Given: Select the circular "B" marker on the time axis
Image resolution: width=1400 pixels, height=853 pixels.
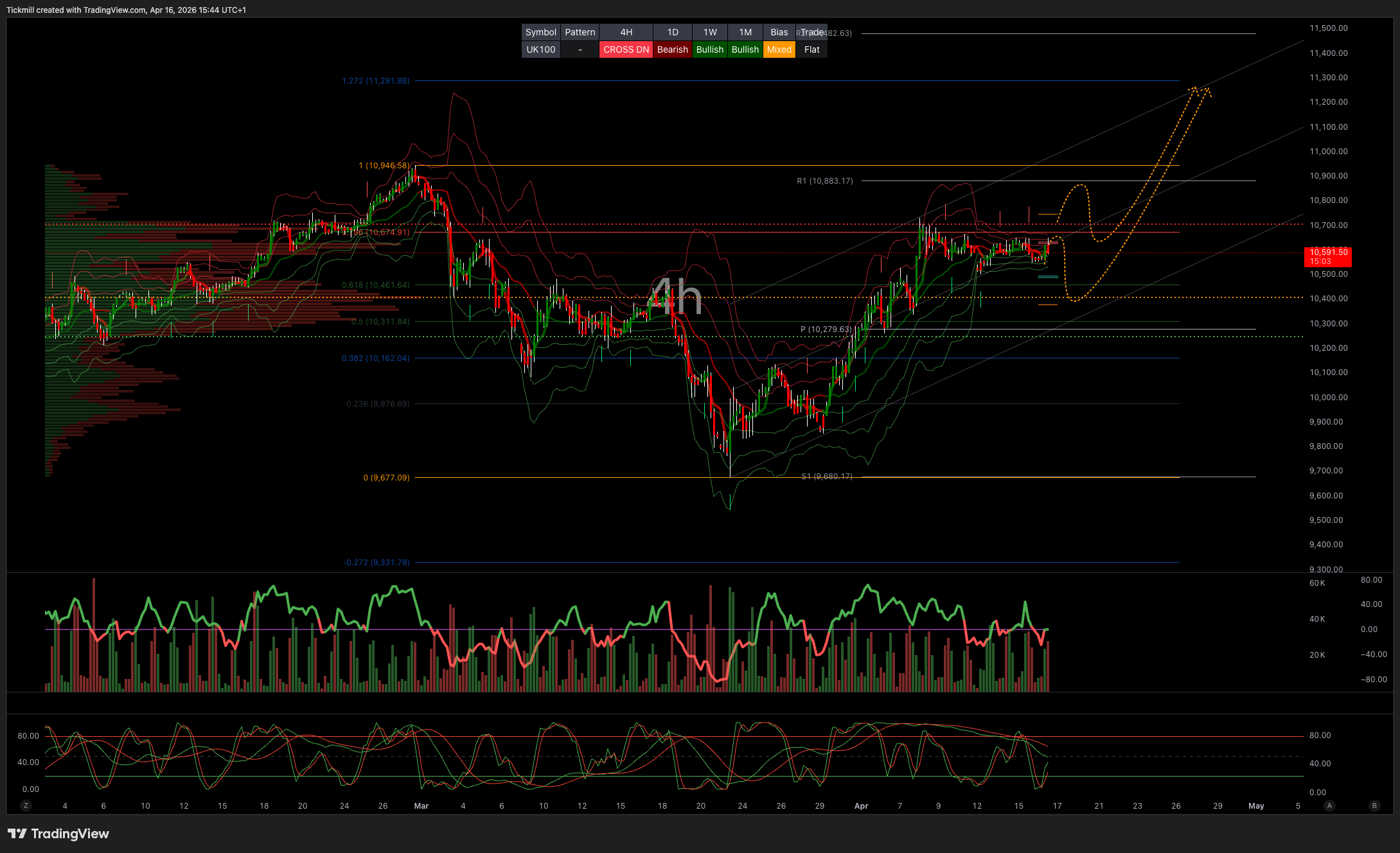Looking at the screenshot, I should (1374, 806).
